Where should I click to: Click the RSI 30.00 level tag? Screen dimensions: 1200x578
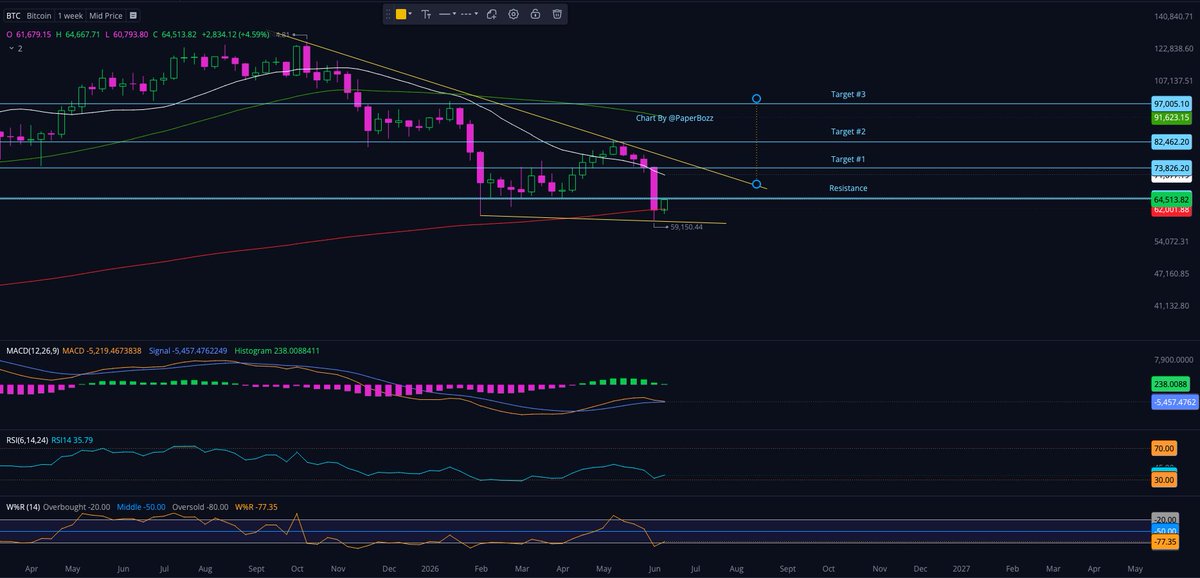pos(1163,480)
